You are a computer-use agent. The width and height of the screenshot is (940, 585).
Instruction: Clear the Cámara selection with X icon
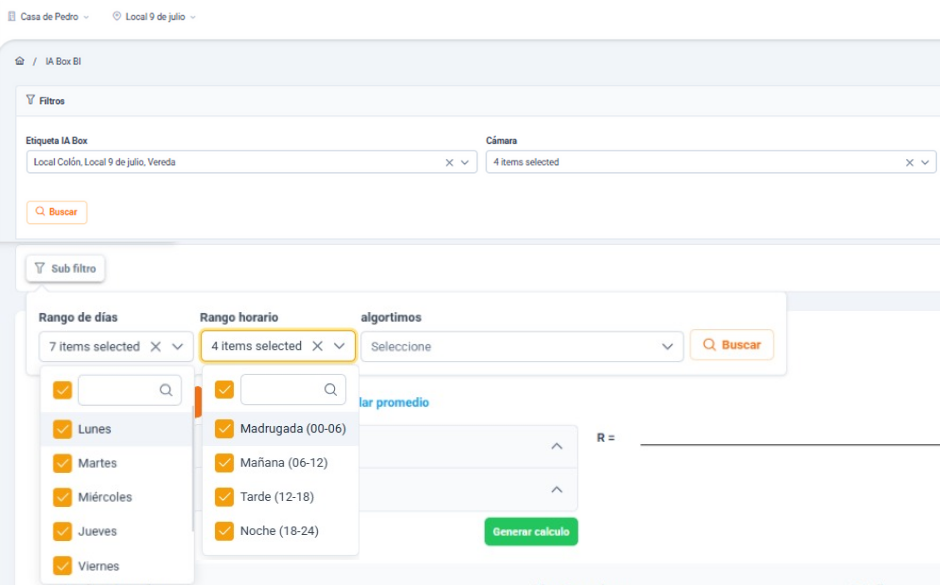pyautogui.click(x=909, y=162)
